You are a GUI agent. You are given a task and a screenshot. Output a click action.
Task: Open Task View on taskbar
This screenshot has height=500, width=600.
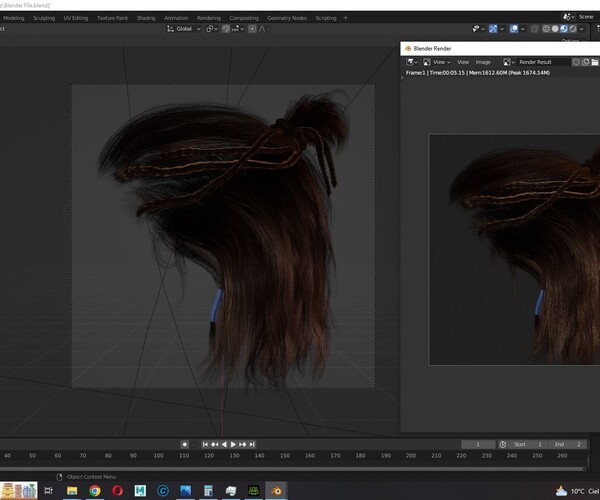[49, 490]
